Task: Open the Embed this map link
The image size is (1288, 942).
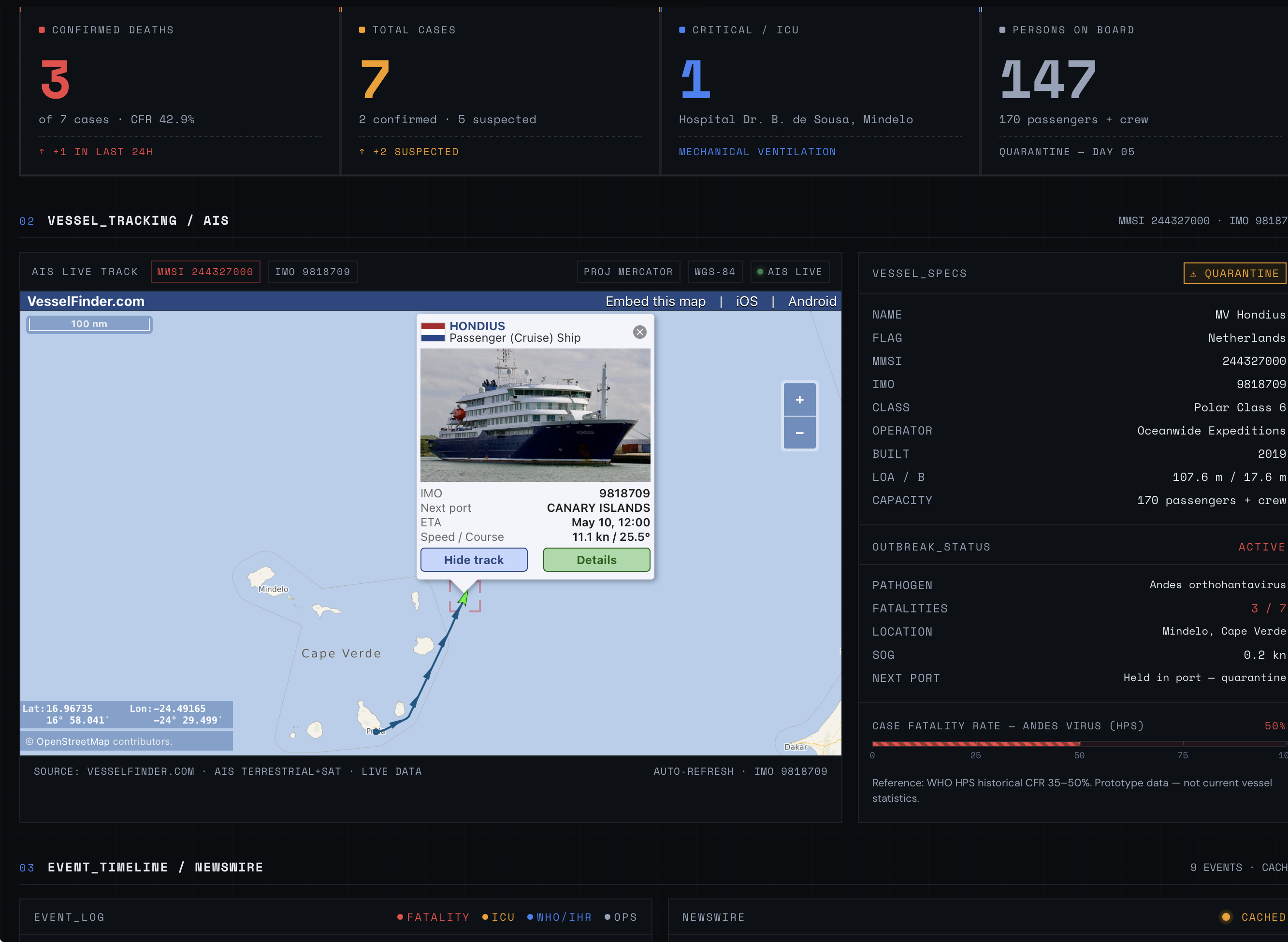Action: coord(655,301)
